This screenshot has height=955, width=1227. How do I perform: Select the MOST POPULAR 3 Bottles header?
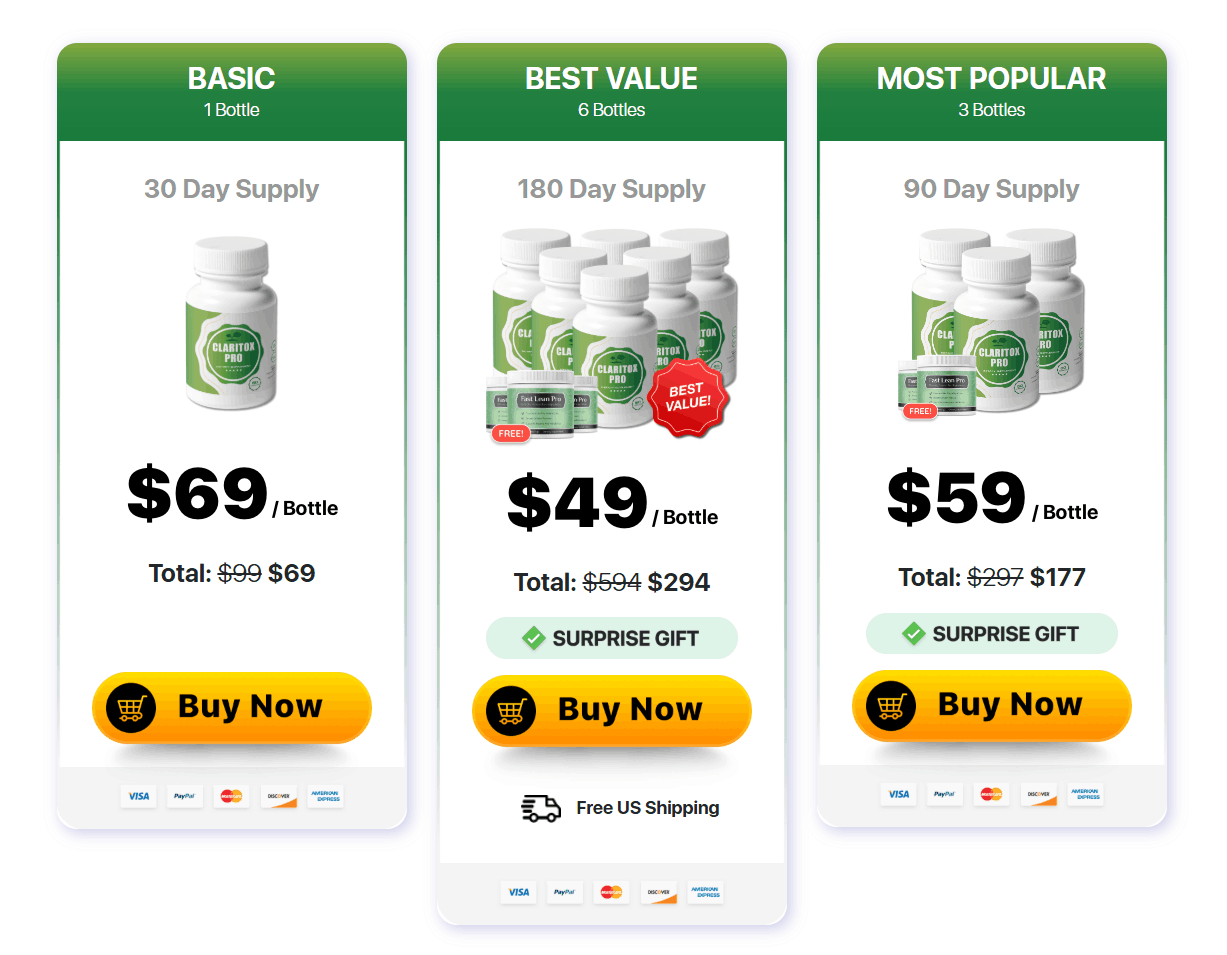(x=992, y=91)
